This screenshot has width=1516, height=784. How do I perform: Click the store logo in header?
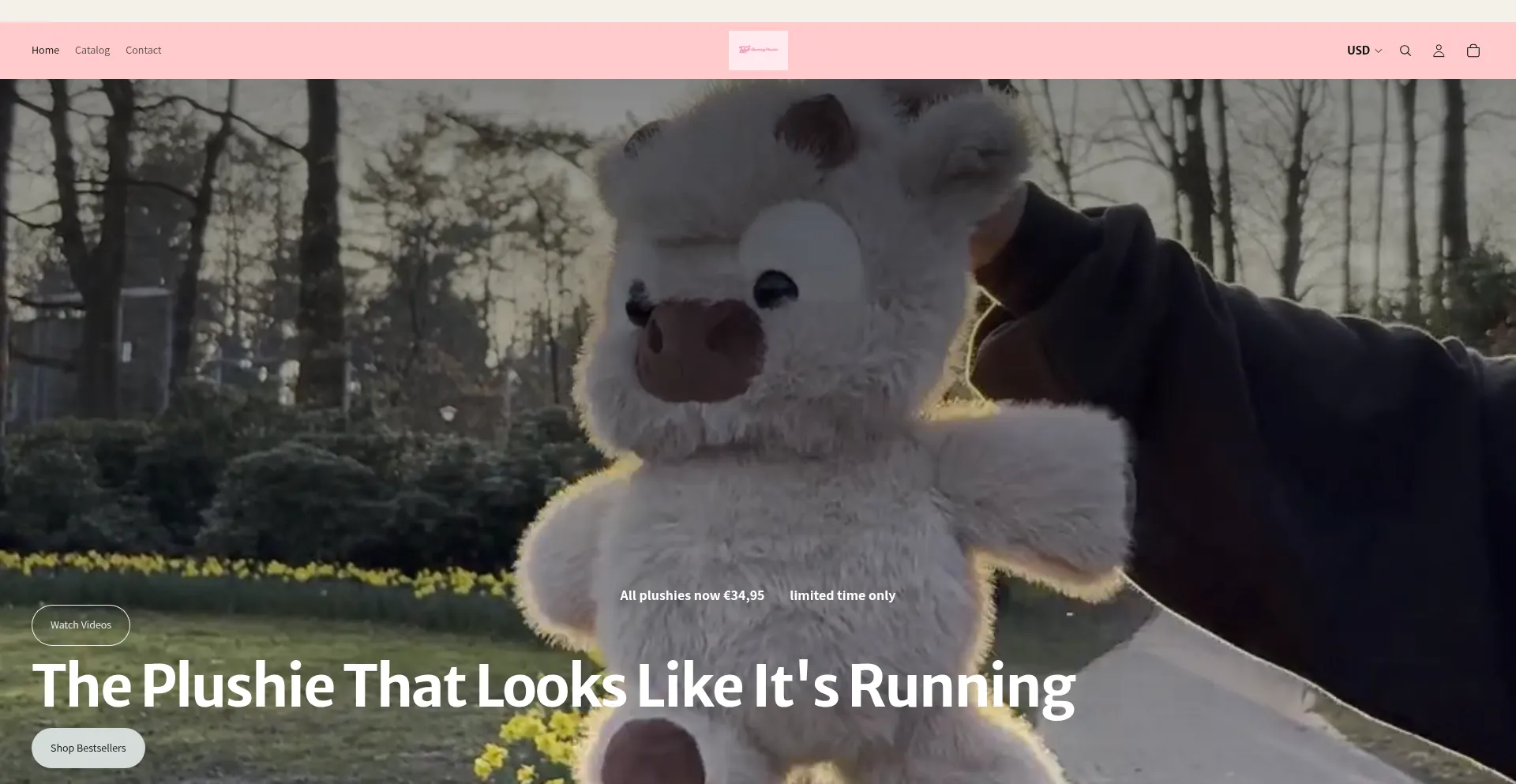click(x=758, y=51)
